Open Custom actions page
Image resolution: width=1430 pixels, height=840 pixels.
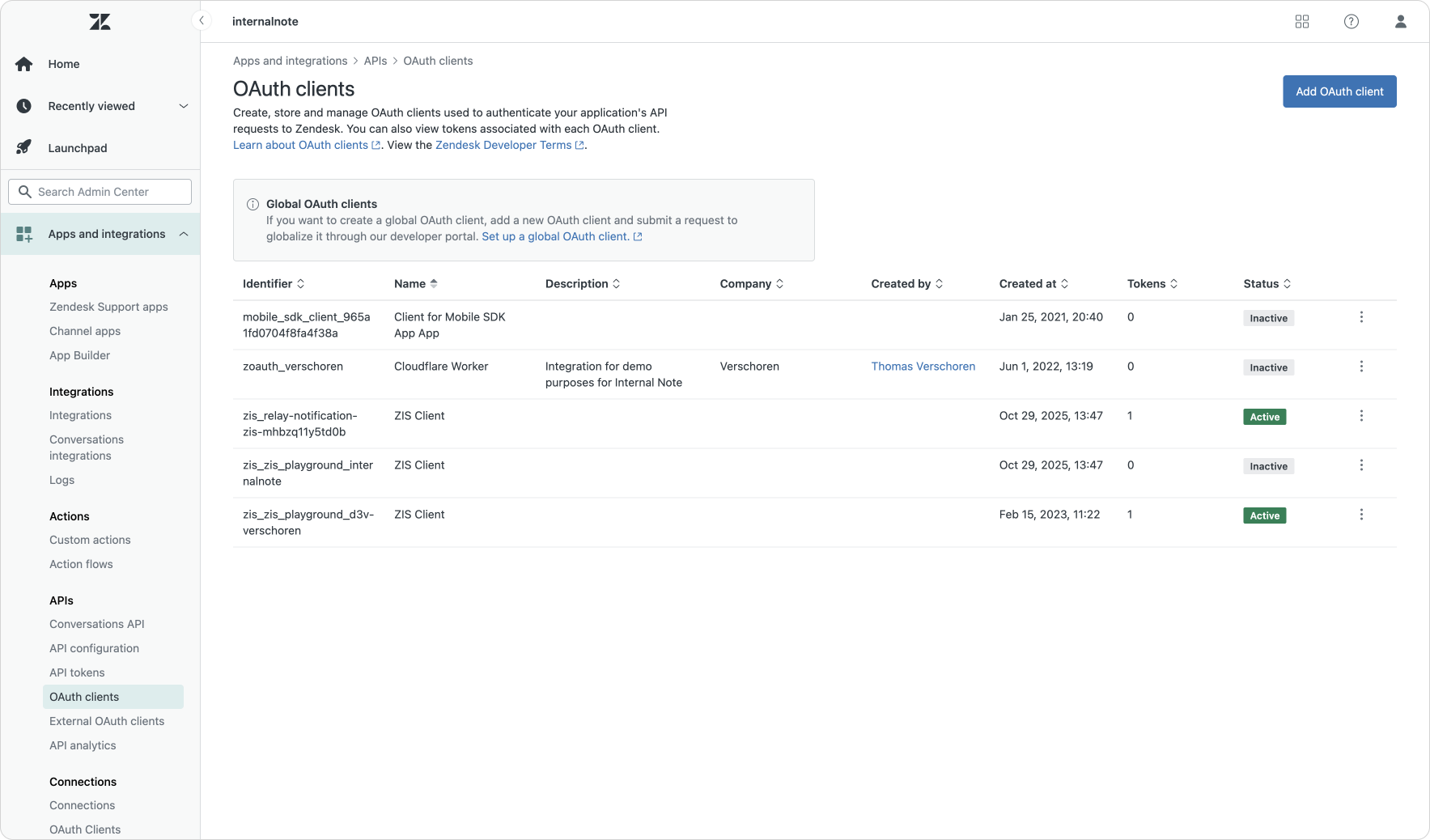click(90, 540)
